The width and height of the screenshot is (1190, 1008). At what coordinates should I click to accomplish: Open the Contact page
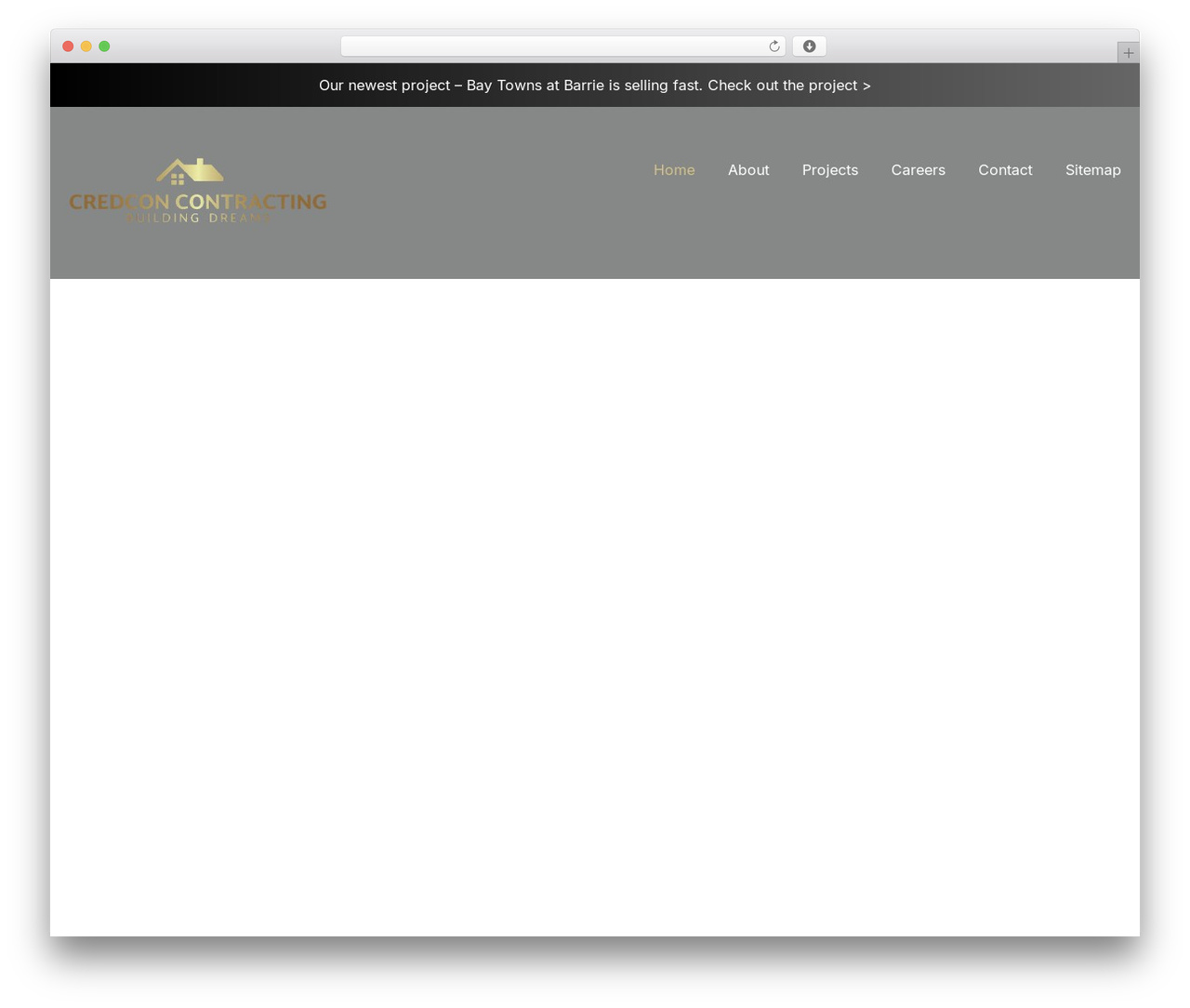point(1005,170)
